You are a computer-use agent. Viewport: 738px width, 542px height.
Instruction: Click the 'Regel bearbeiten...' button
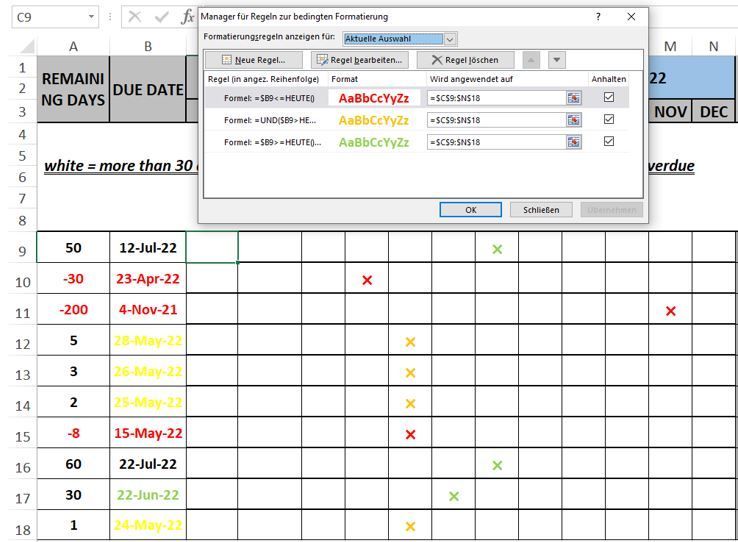pos(360,60)
